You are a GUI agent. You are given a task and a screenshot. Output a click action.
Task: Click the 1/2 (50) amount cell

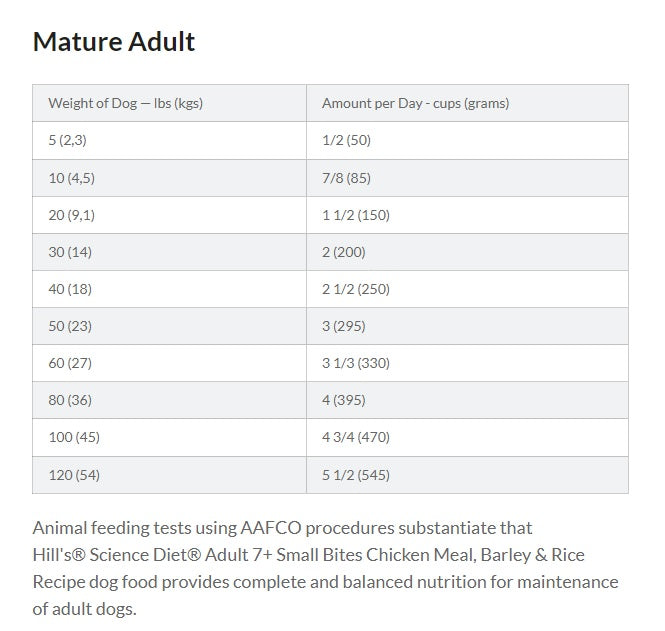point(467,140)
